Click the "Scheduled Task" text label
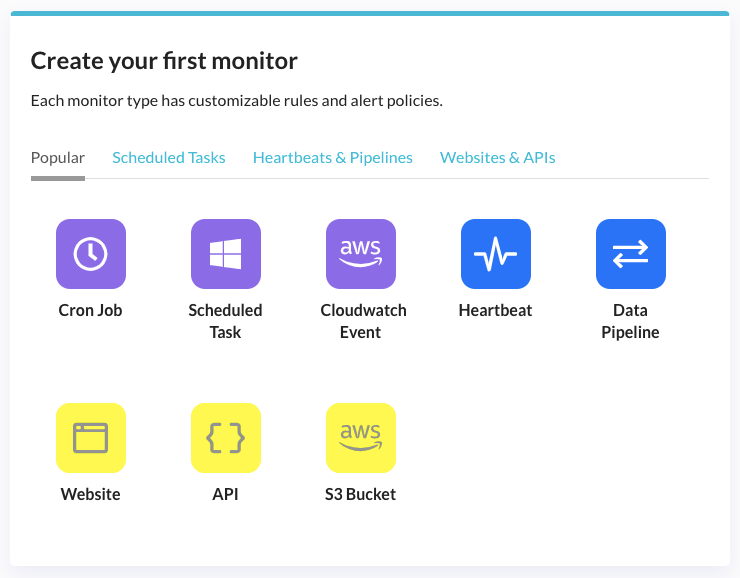The height and width of the screenshot is (578, 740). coord(225,321)
